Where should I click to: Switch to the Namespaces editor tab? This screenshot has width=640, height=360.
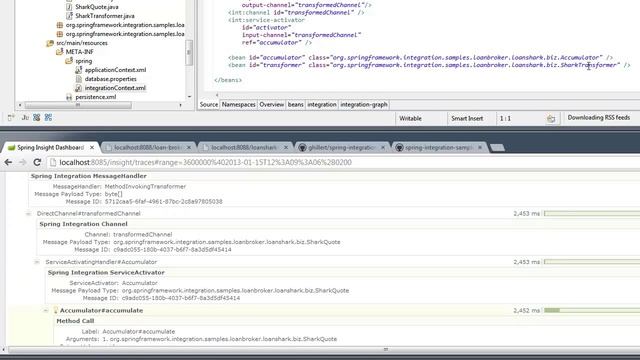[x=238, y=104]
